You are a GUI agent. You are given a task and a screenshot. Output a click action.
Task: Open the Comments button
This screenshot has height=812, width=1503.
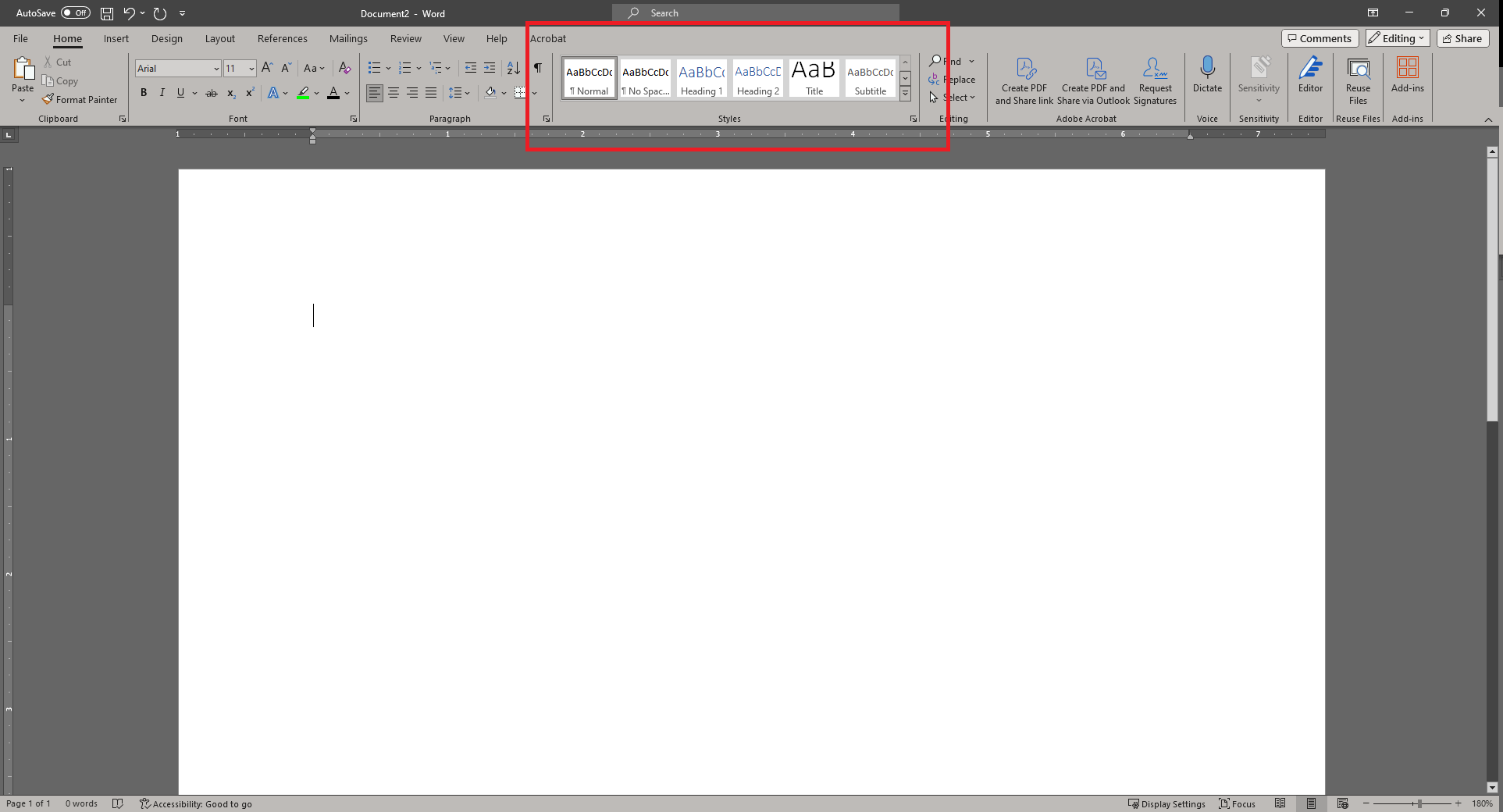1320,38
